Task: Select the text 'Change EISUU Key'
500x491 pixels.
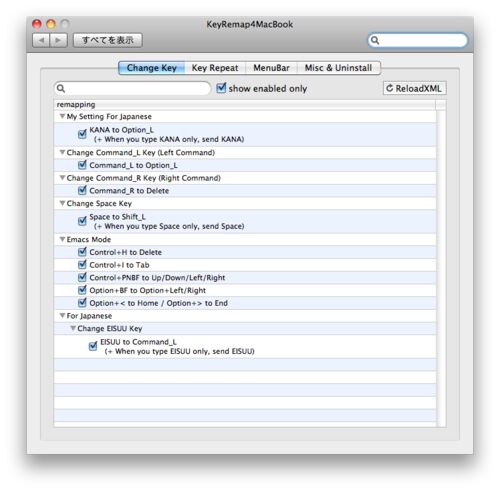Action: coord(110,328)
